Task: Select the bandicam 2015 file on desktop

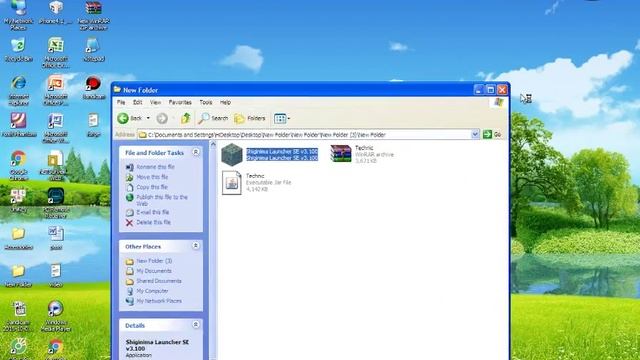Action: pyautogui.click(x=18, y=316)
